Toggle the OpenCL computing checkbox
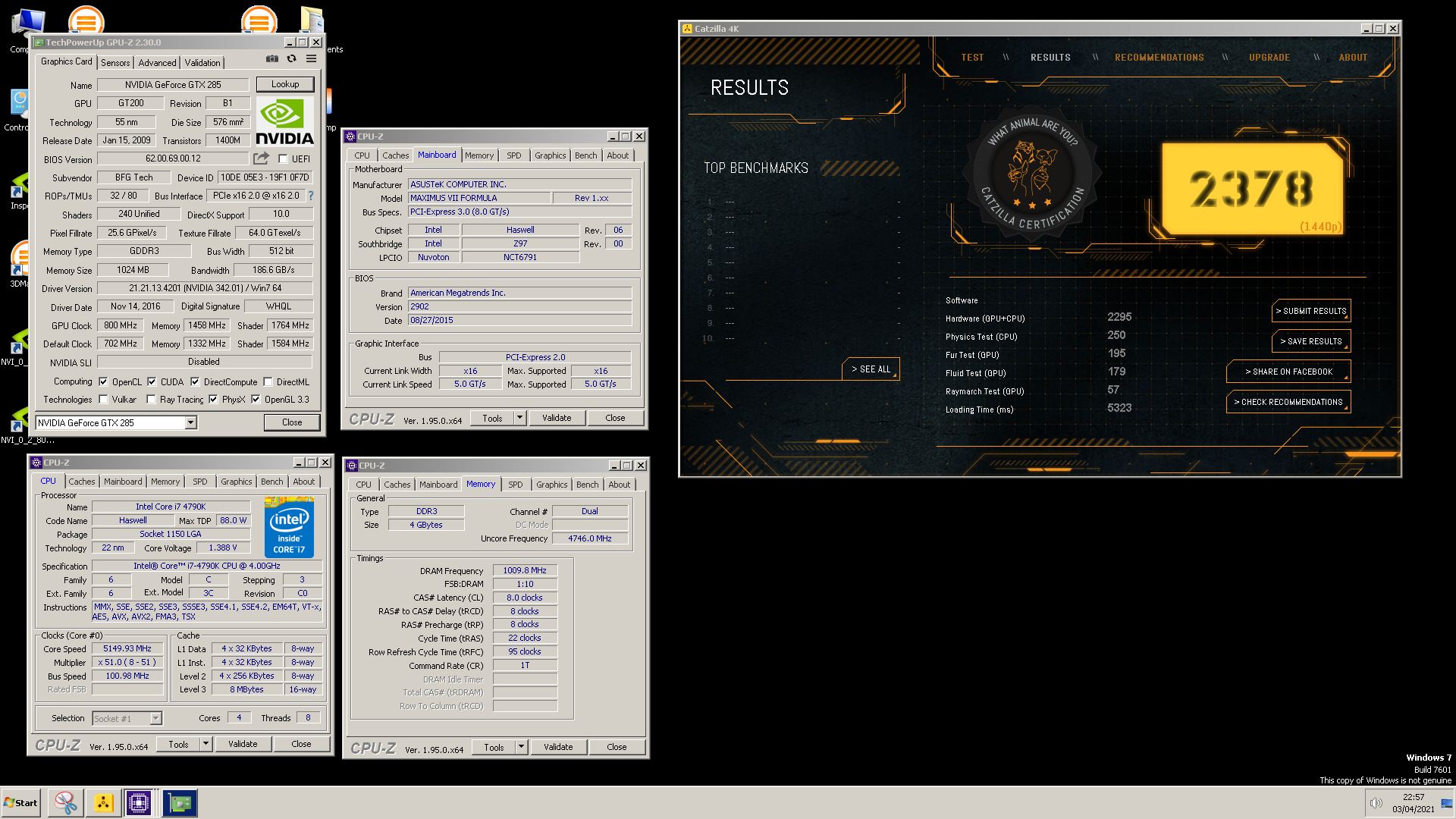Screen dimensions: 1456x819 [103, 381]
